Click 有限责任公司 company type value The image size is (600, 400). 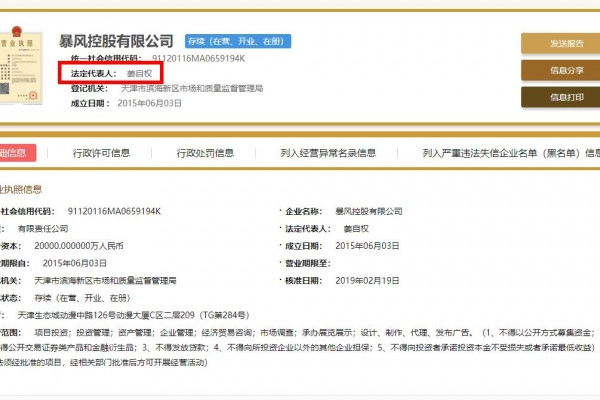43,229
